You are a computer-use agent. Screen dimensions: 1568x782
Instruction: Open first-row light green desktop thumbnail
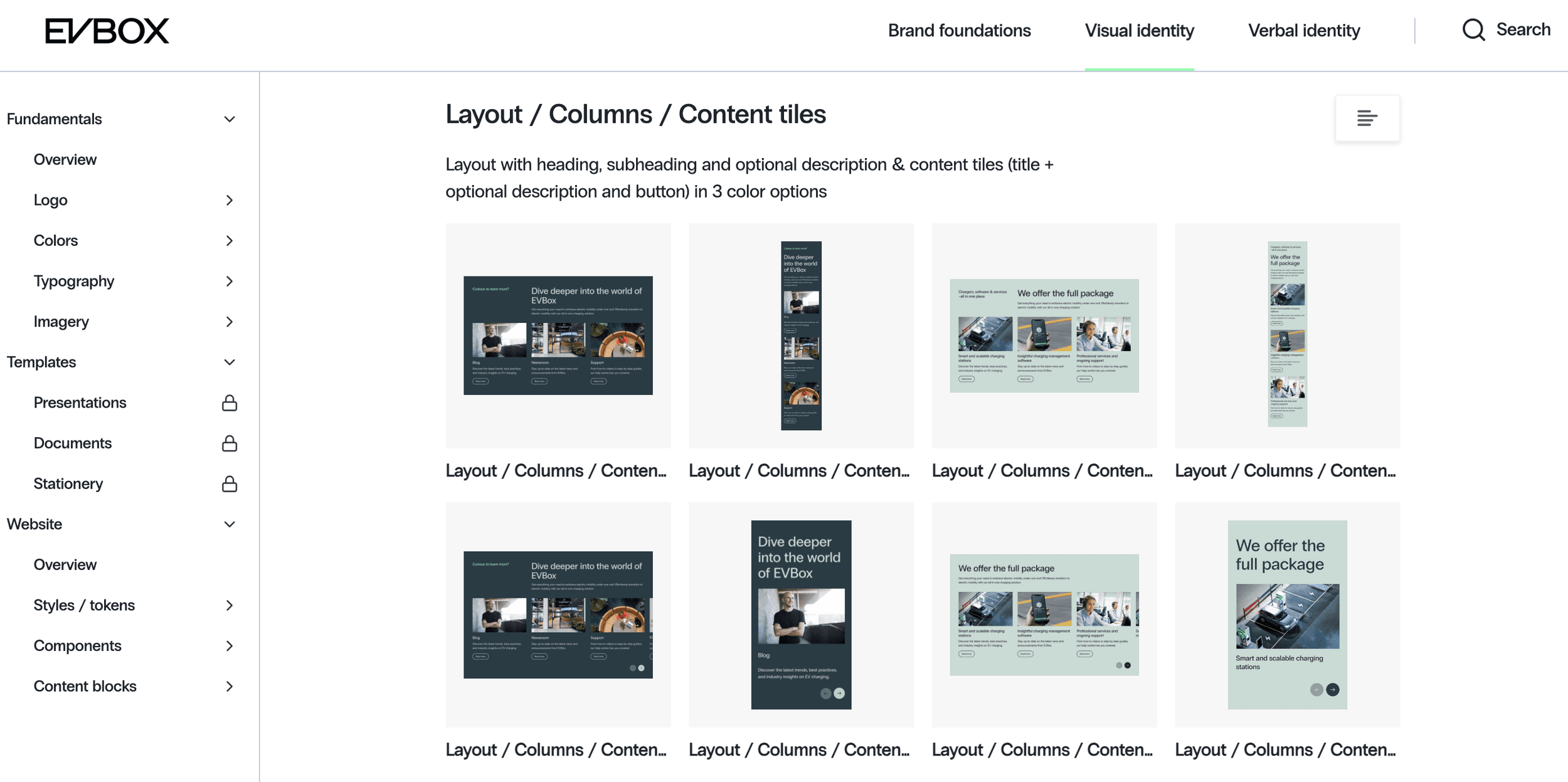pos(1044,336)
